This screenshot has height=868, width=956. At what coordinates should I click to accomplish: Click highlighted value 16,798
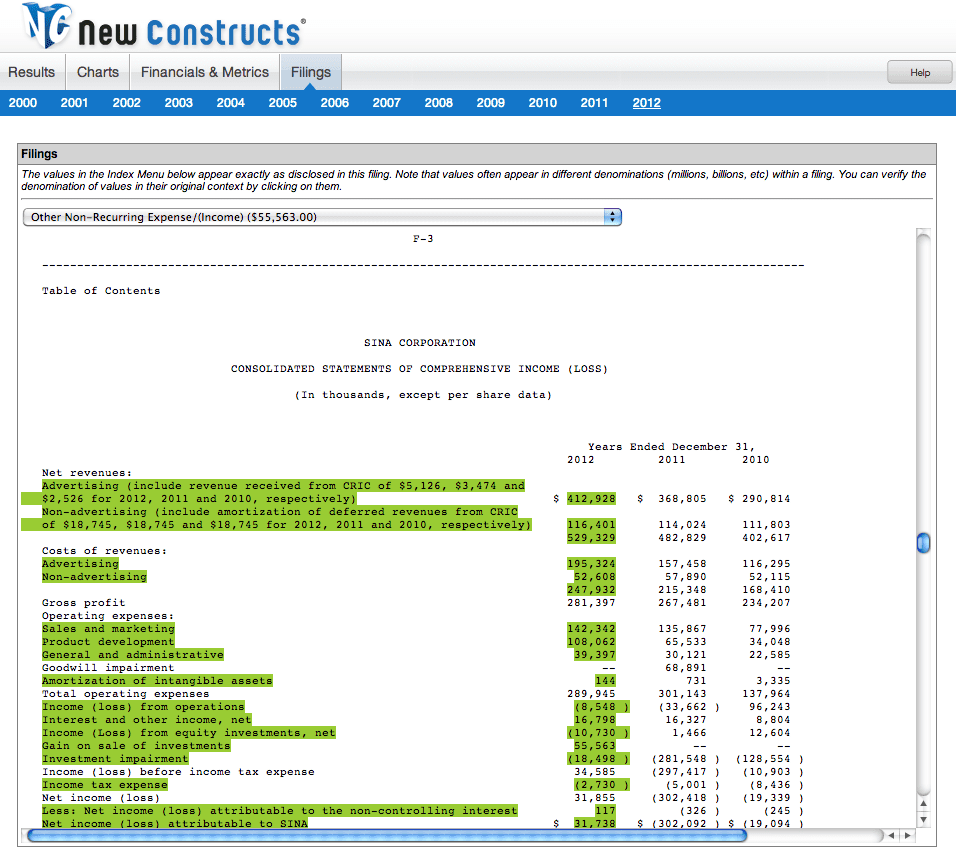click(594, 720)
